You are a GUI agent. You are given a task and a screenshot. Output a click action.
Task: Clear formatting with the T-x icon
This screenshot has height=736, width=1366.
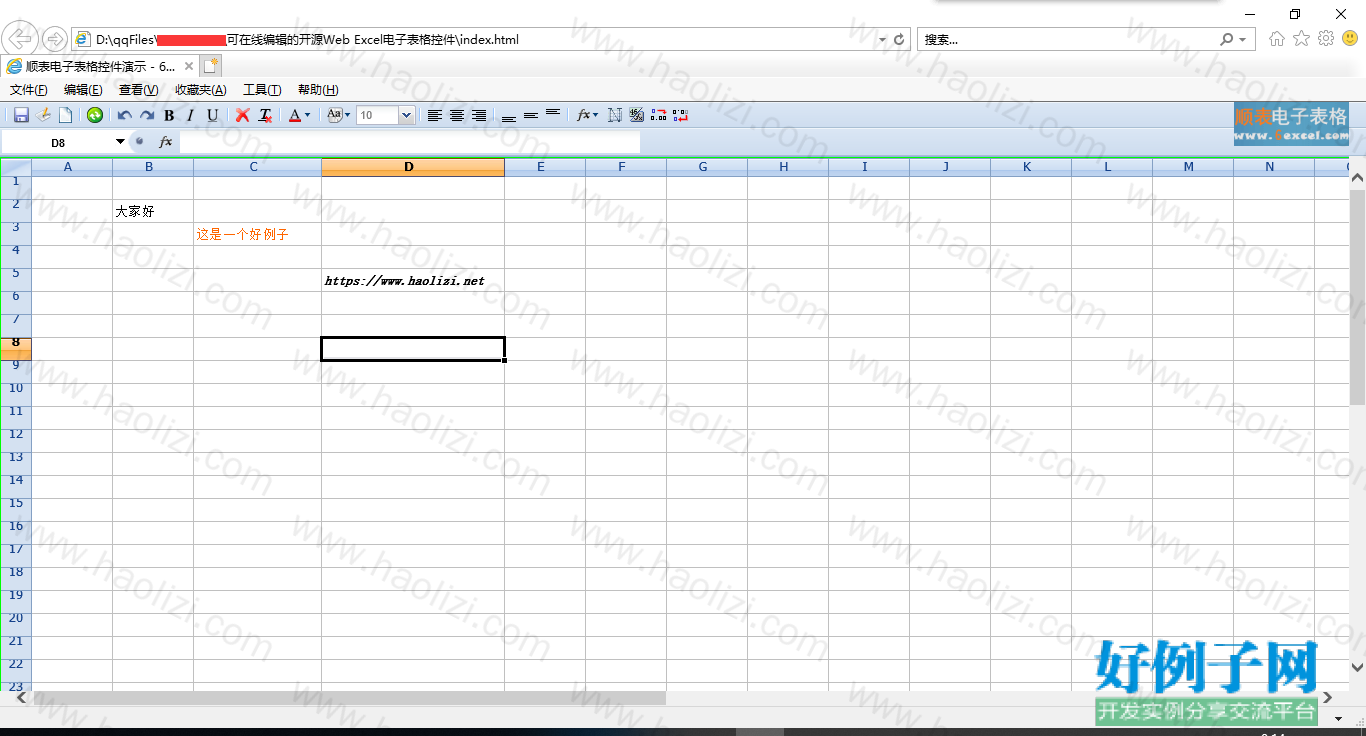coord(265,115)
